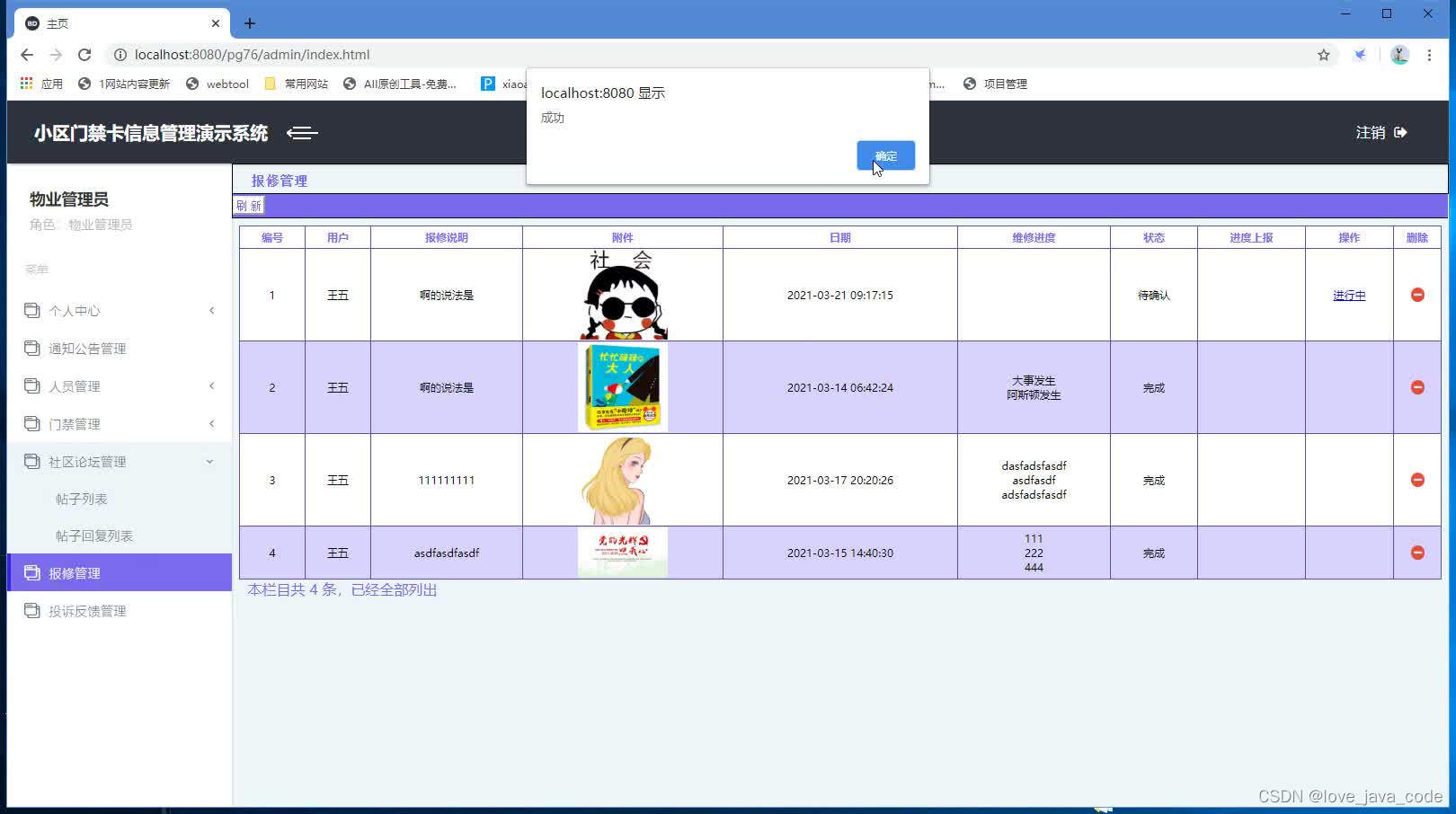Select description cell asdfasdfasdf
This screenshot has width=1456, height=814.
(x=447, y=553)
